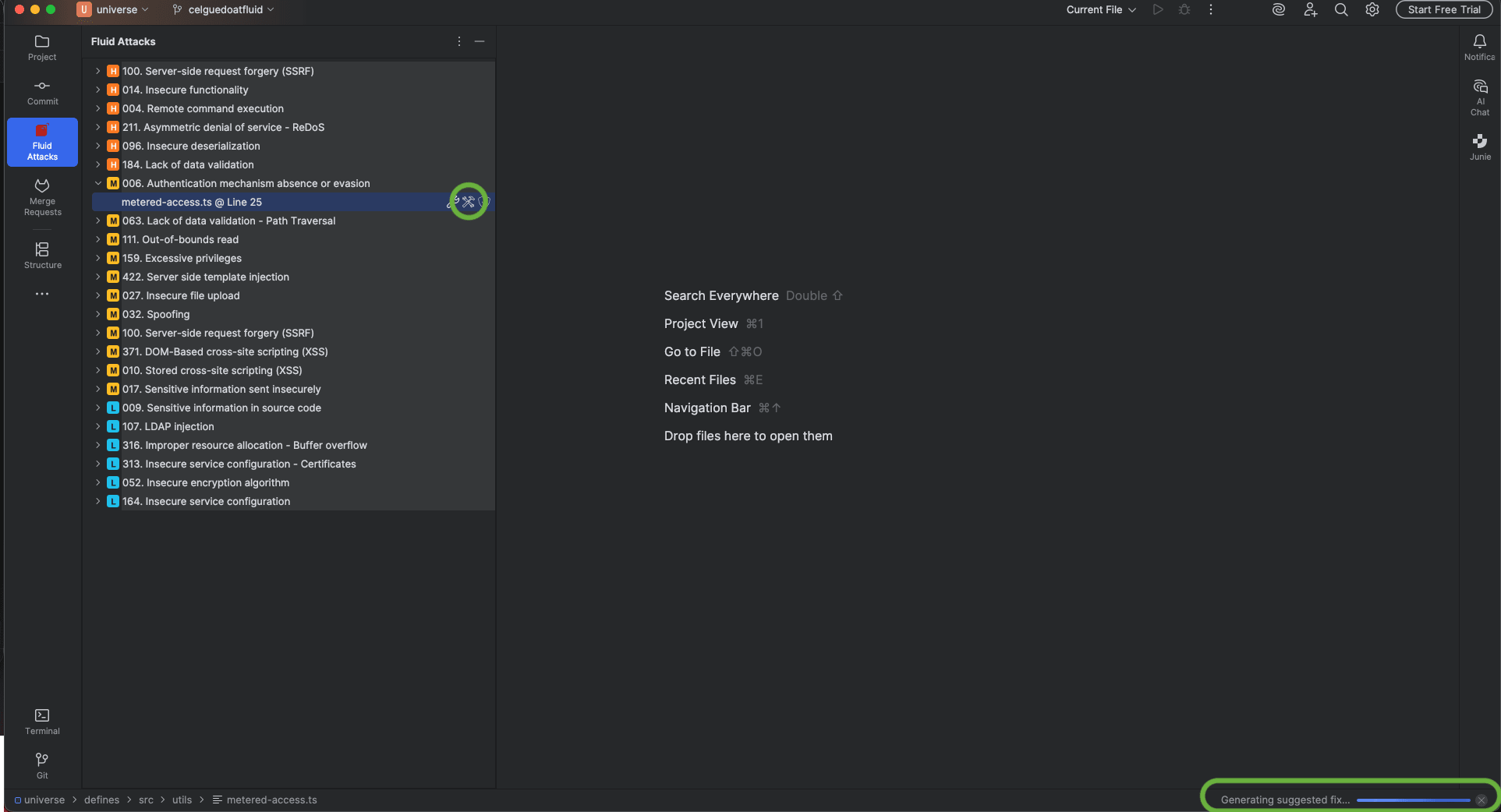The width and height of the screenshot is (1501, 812).
Task: Select 017. Sensitive information sent insecurely row
Action: (292, 389)
